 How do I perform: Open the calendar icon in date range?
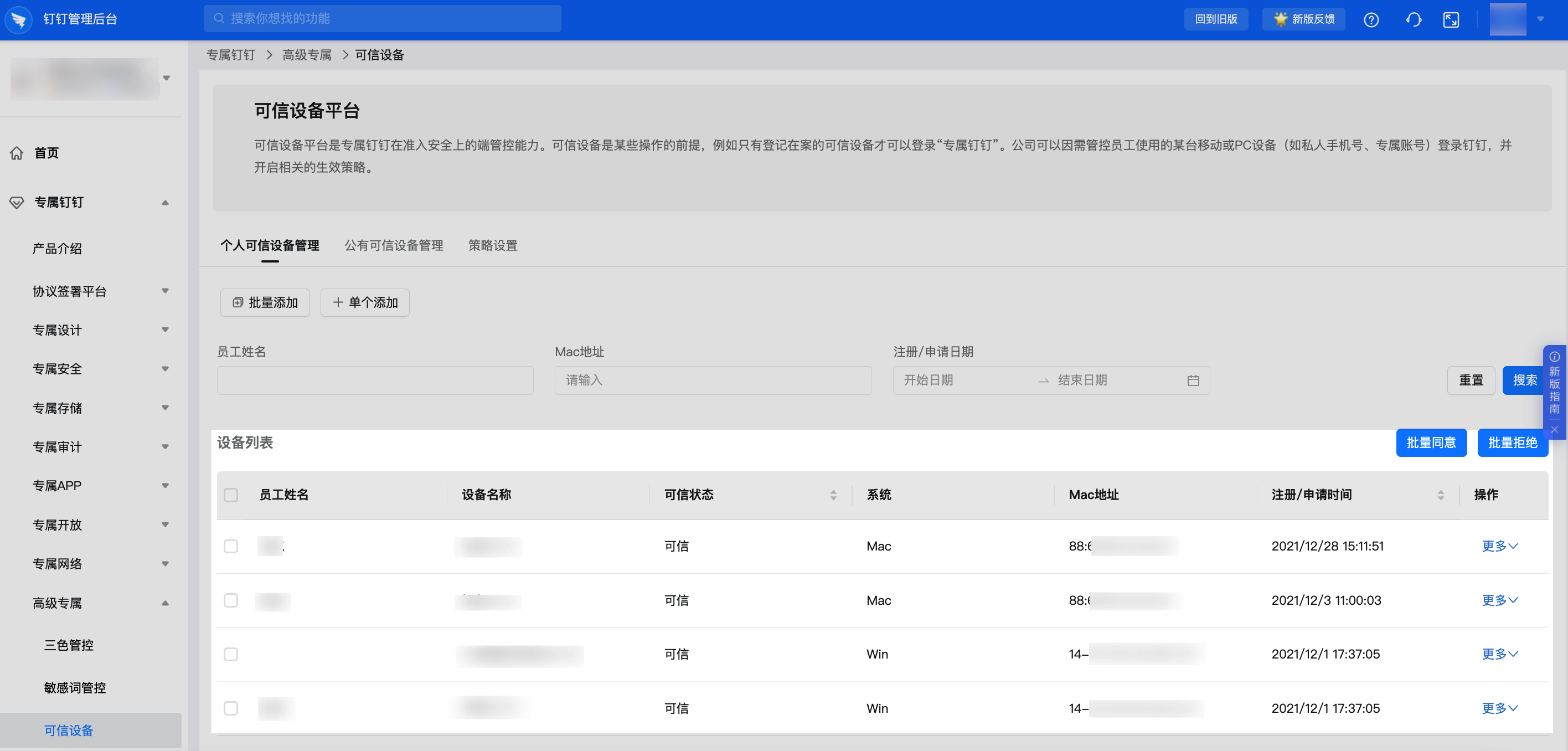point(1193,380)
